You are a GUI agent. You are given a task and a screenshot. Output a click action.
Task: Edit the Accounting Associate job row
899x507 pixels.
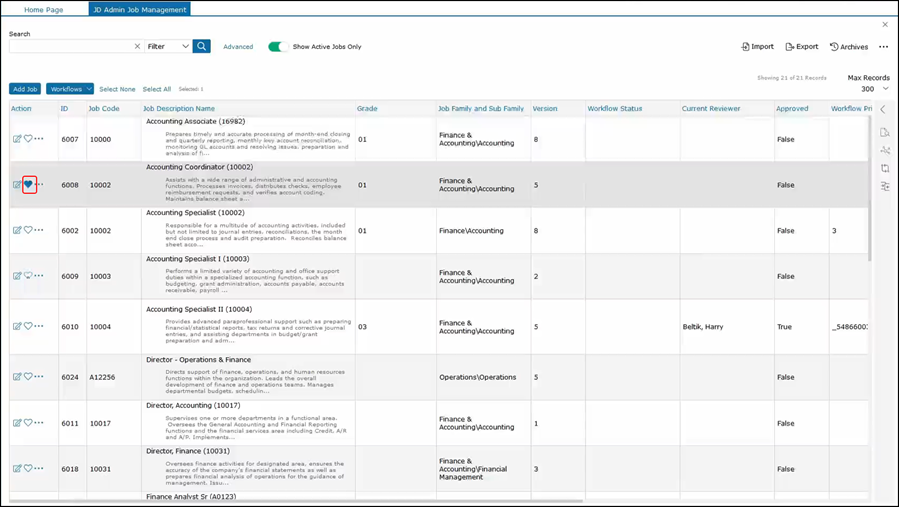[x=17, y=139]
